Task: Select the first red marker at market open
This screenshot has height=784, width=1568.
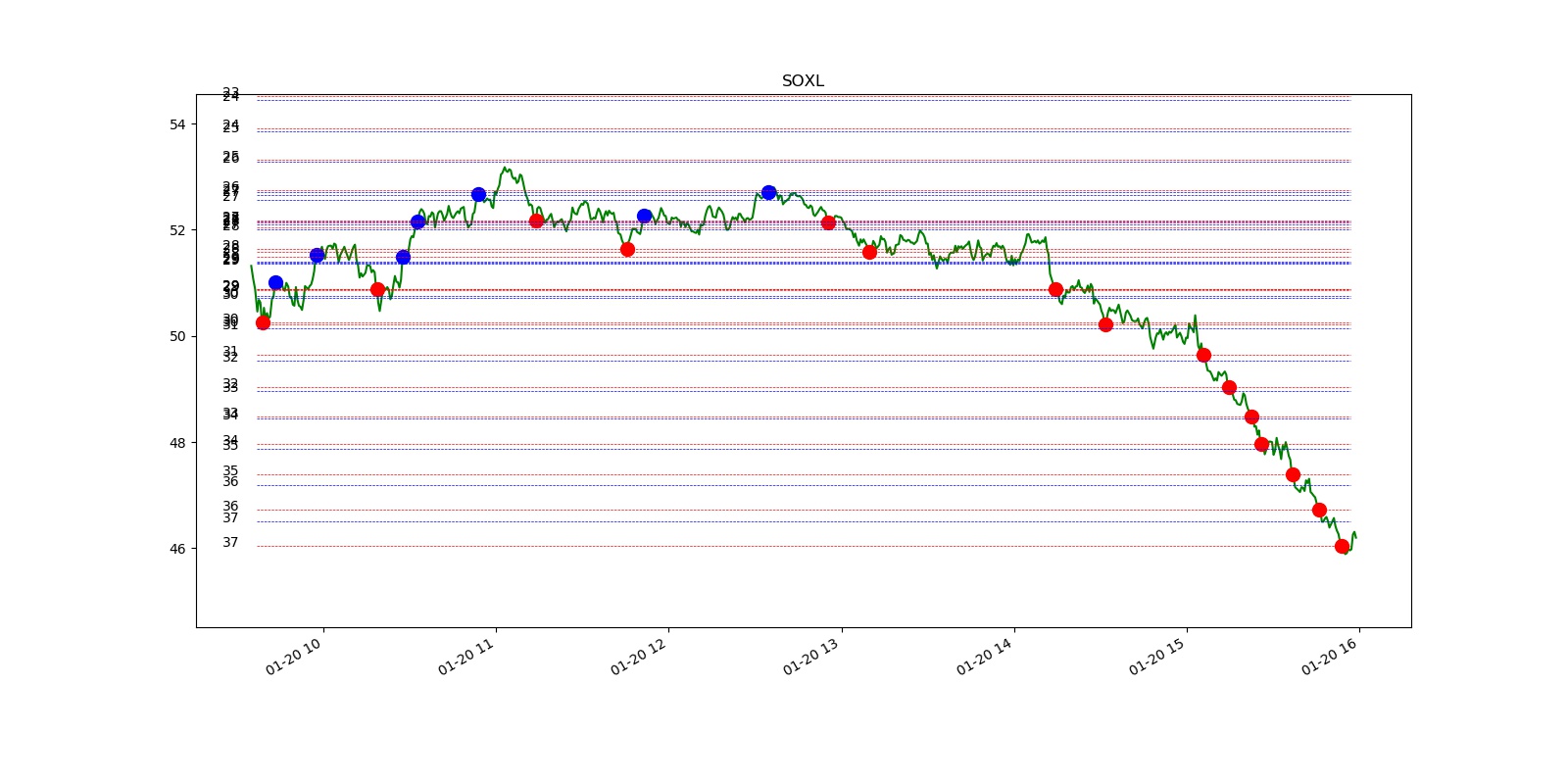Action: [263, 322]
